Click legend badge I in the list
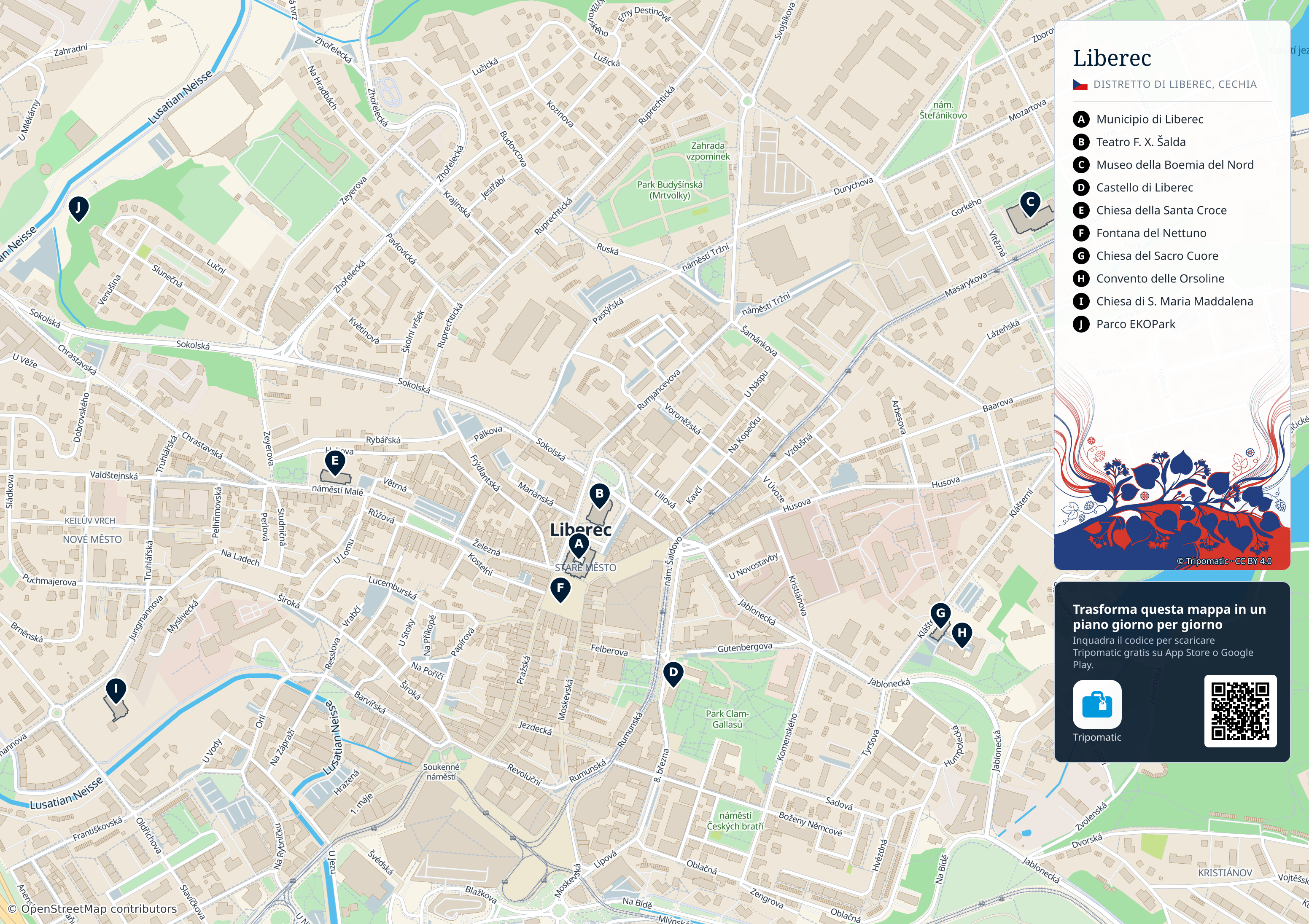The image size is (1309, 924). click(1081, 301)
